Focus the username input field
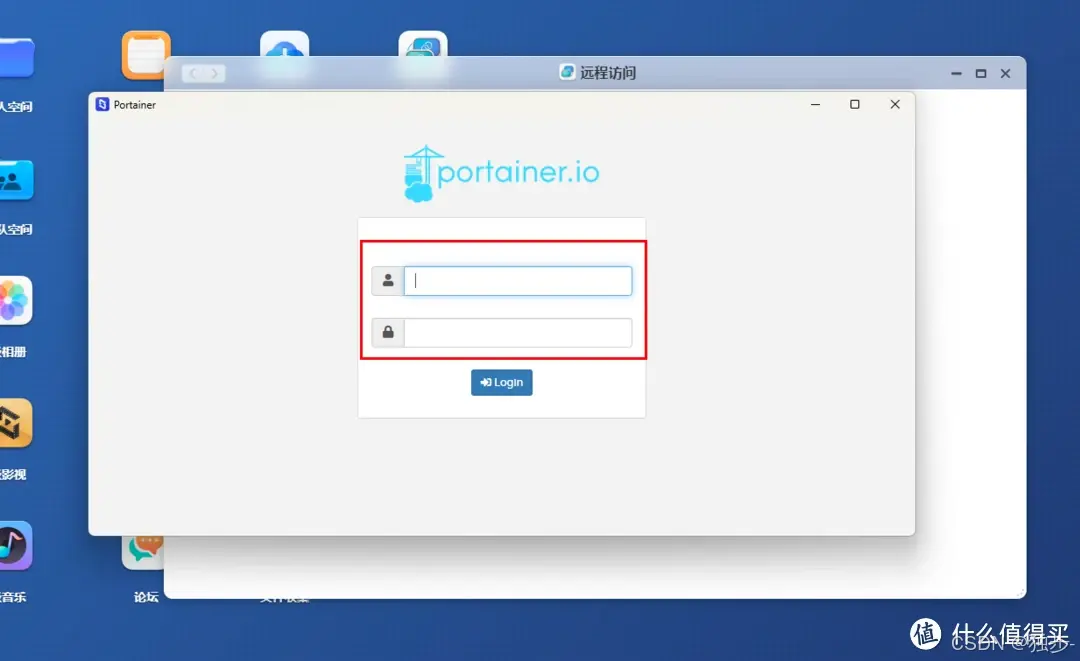Image resolution: width=1080 pixels, height=661 pixels. tap(518, 281)
